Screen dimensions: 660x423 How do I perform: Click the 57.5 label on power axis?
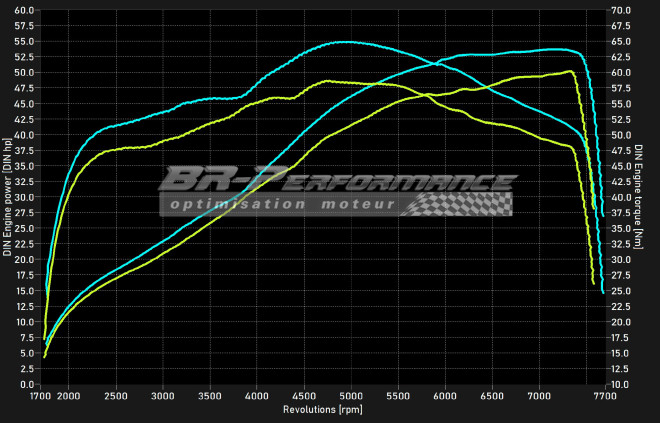pyautogui.click(x=26, y=26)
